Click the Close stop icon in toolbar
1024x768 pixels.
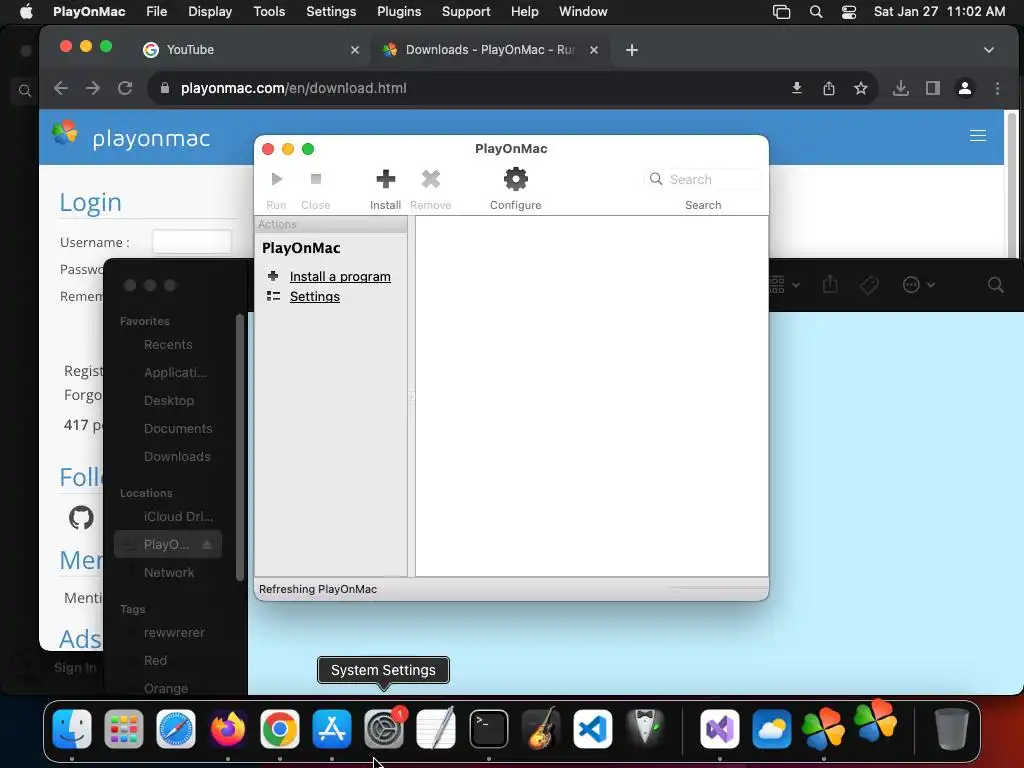(x=315, y=179)
